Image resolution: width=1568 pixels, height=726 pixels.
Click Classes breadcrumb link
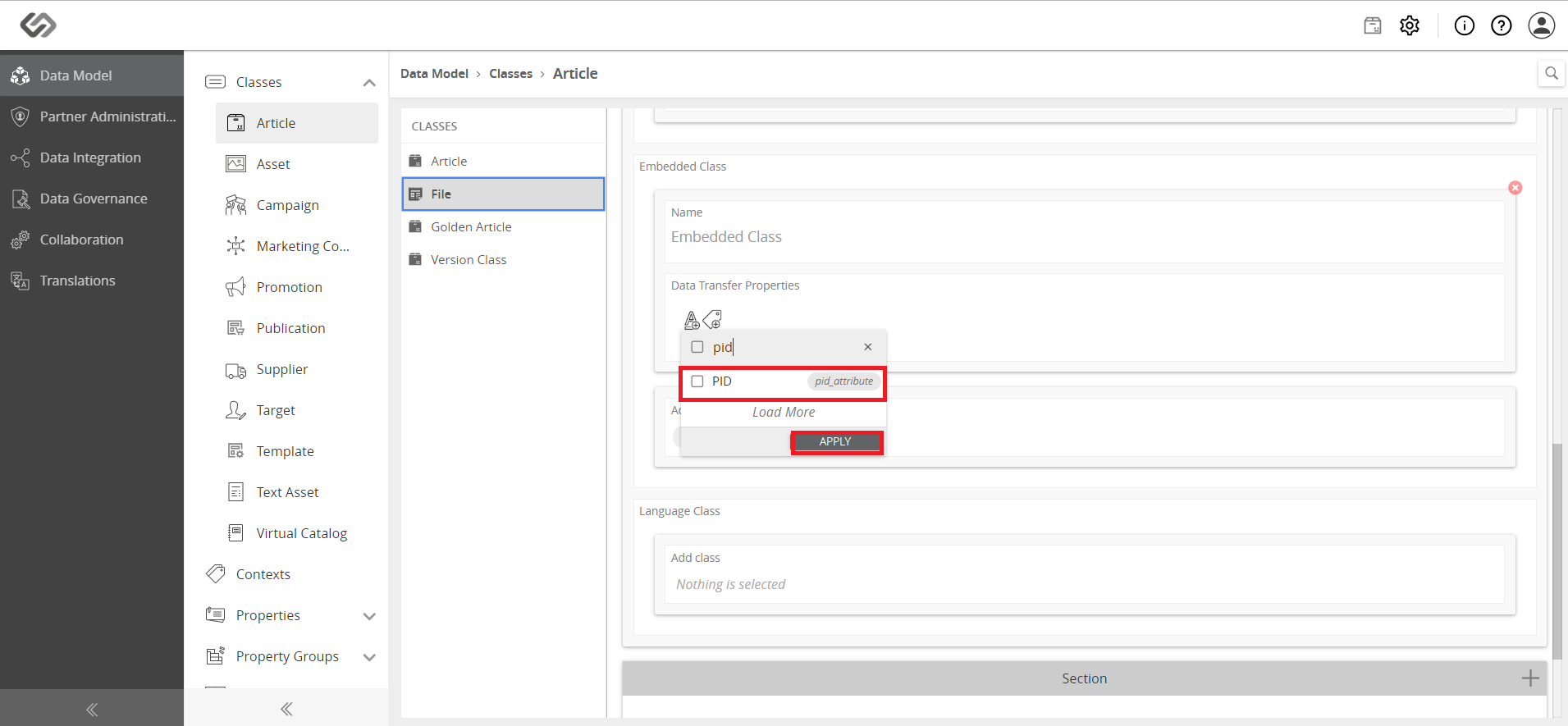point(510,74)
